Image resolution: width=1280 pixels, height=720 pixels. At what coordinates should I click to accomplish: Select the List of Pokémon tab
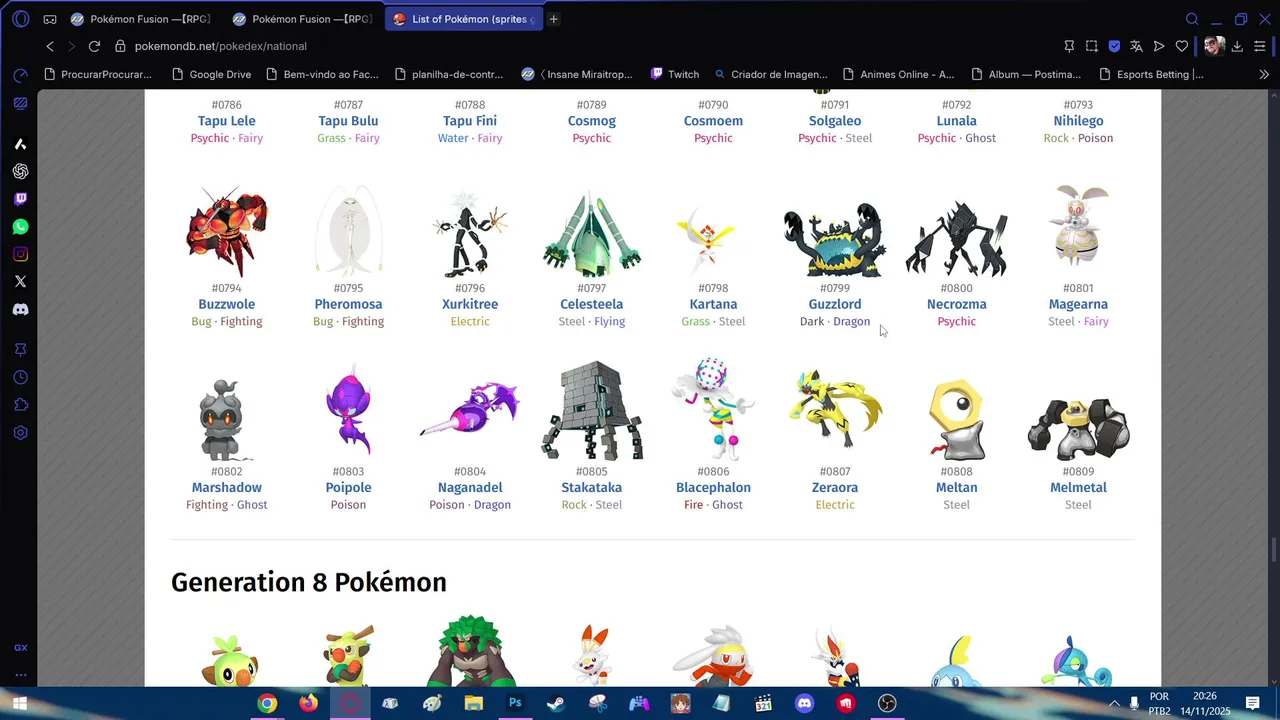pos(464,19)
